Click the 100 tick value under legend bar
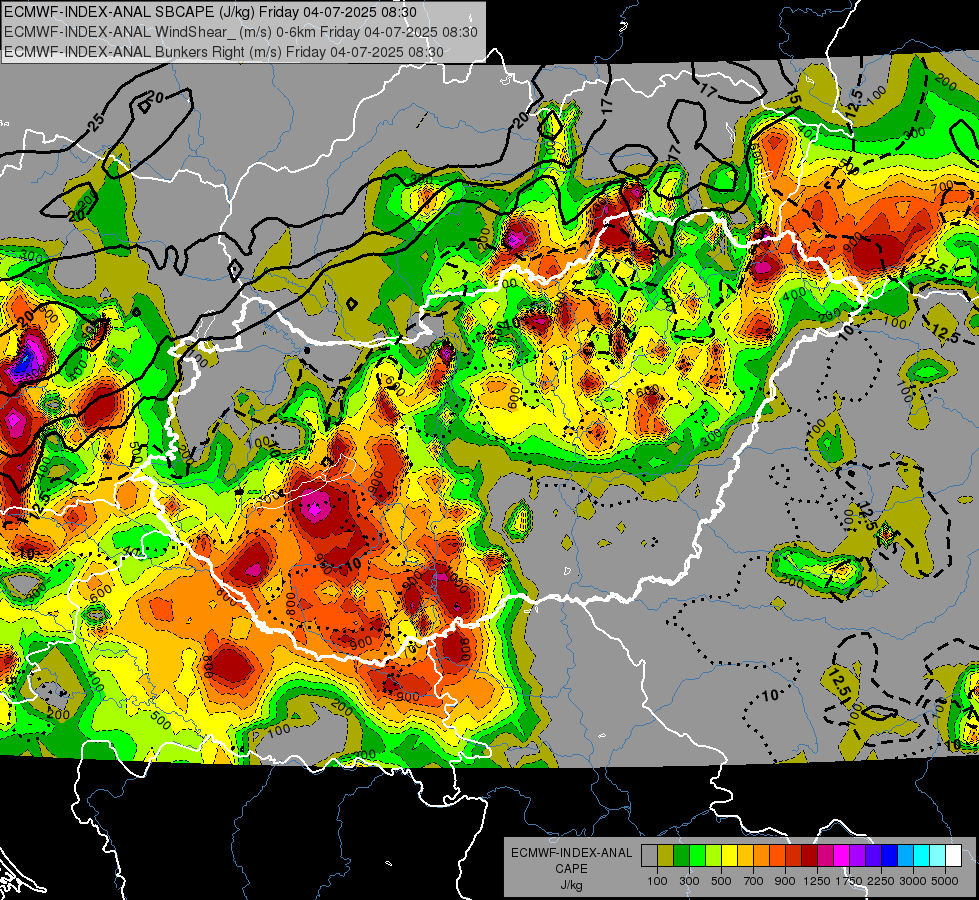This screenshot has height=900, width=979. (x=657, y=881)
